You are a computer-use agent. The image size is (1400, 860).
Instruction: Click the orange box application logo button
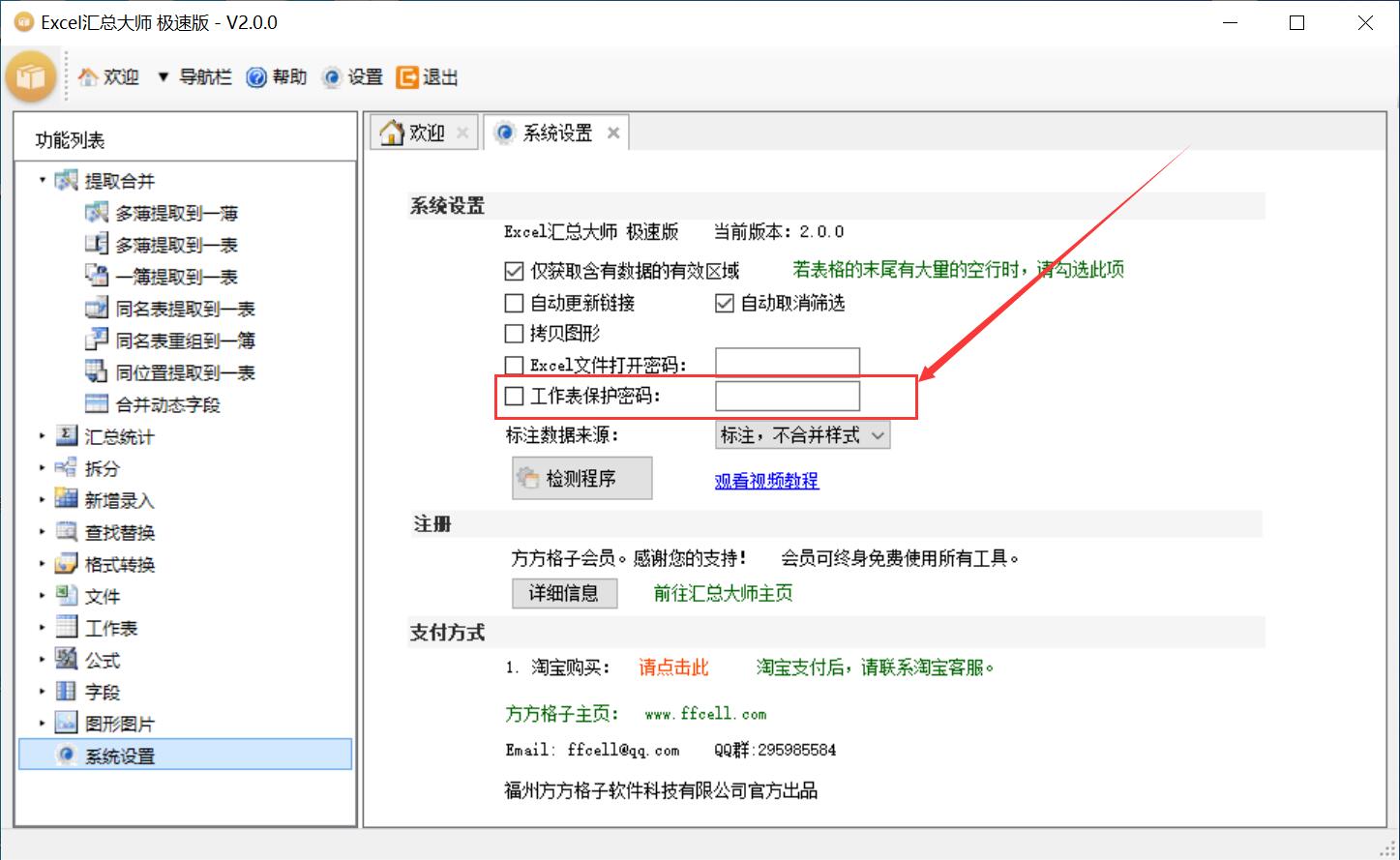30,76
